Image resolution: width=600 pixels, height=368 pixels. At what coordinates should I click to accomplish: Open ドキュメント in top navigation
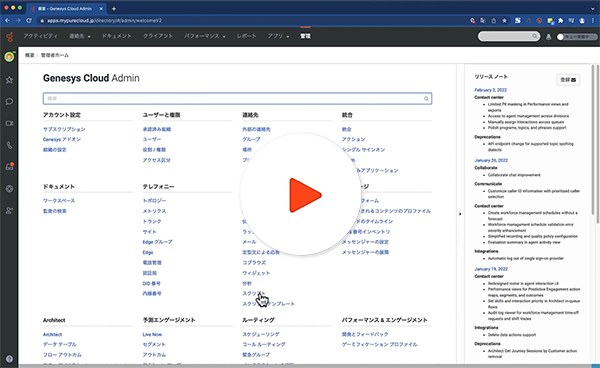pyautogui.click(x=116, y=36)
